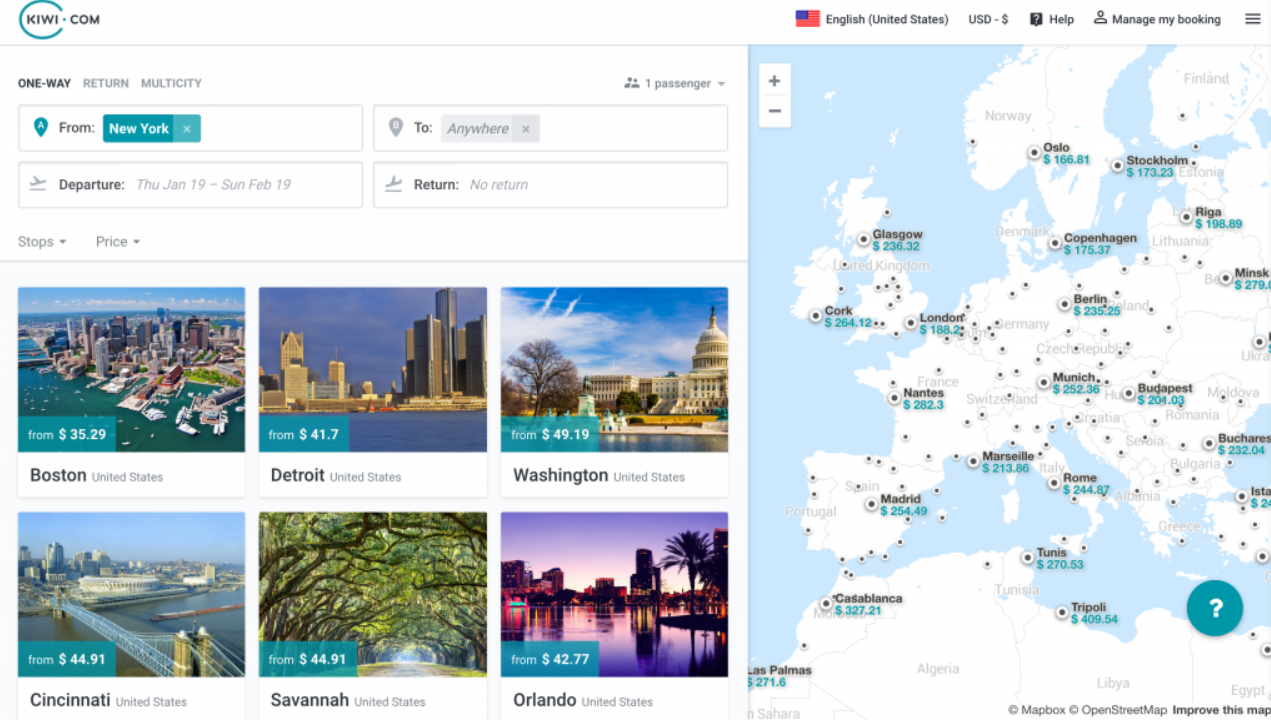Switch to the Return trip tab
Image resolution: width=1271 pixels, height=720 pixels.
click(x=106, y=83)
